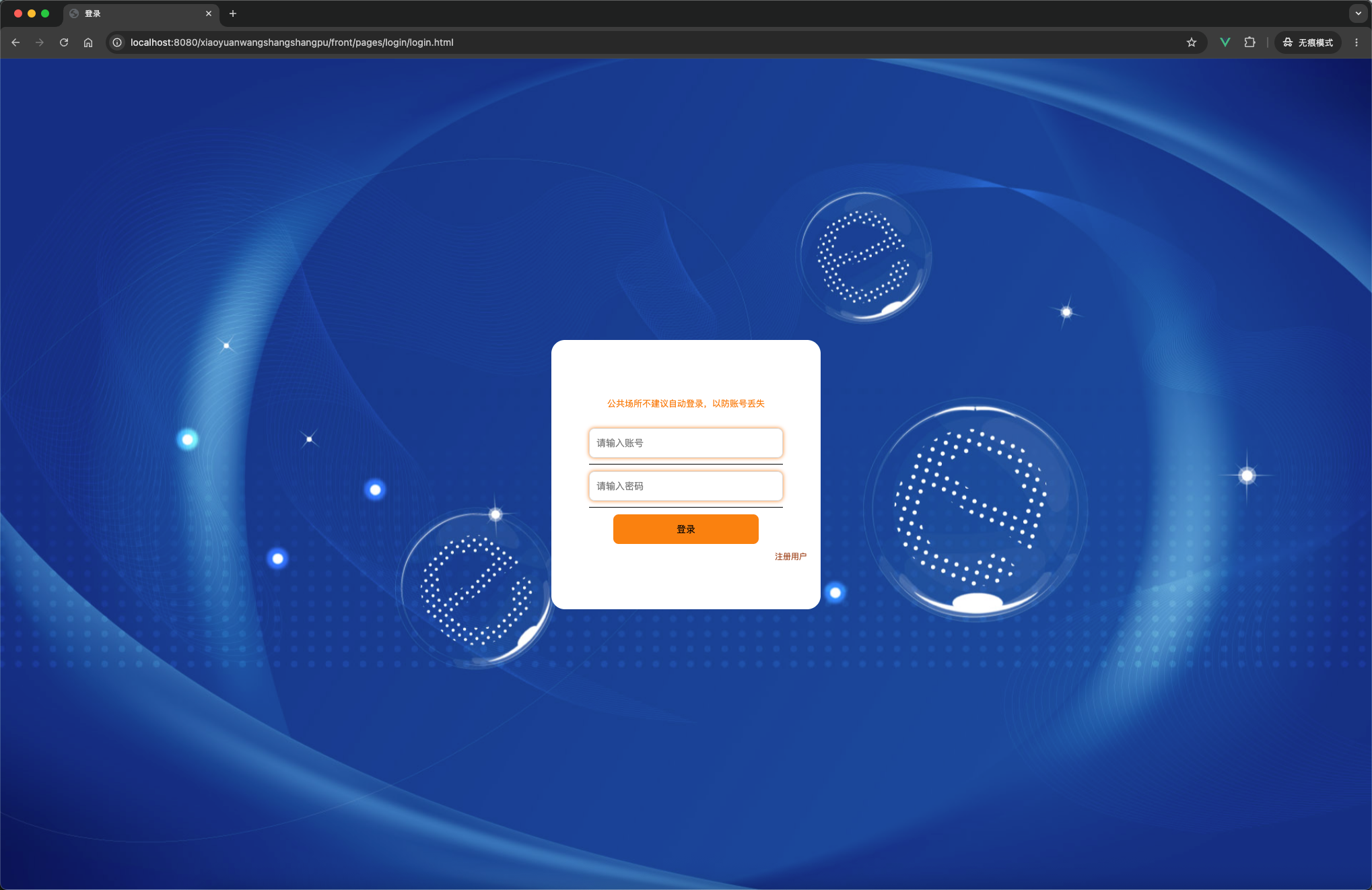
Task: Go to the browser home page
Action: (88, 42)
